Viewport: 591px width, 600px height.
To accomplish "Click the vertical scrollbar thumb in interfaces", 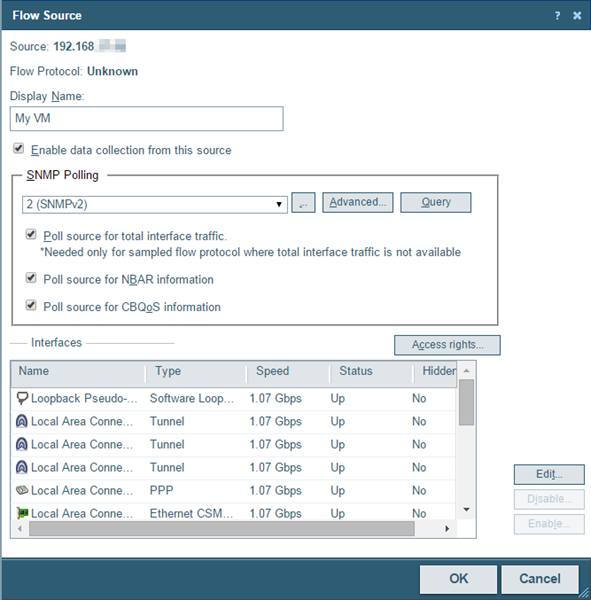I will tap(466, 402).
